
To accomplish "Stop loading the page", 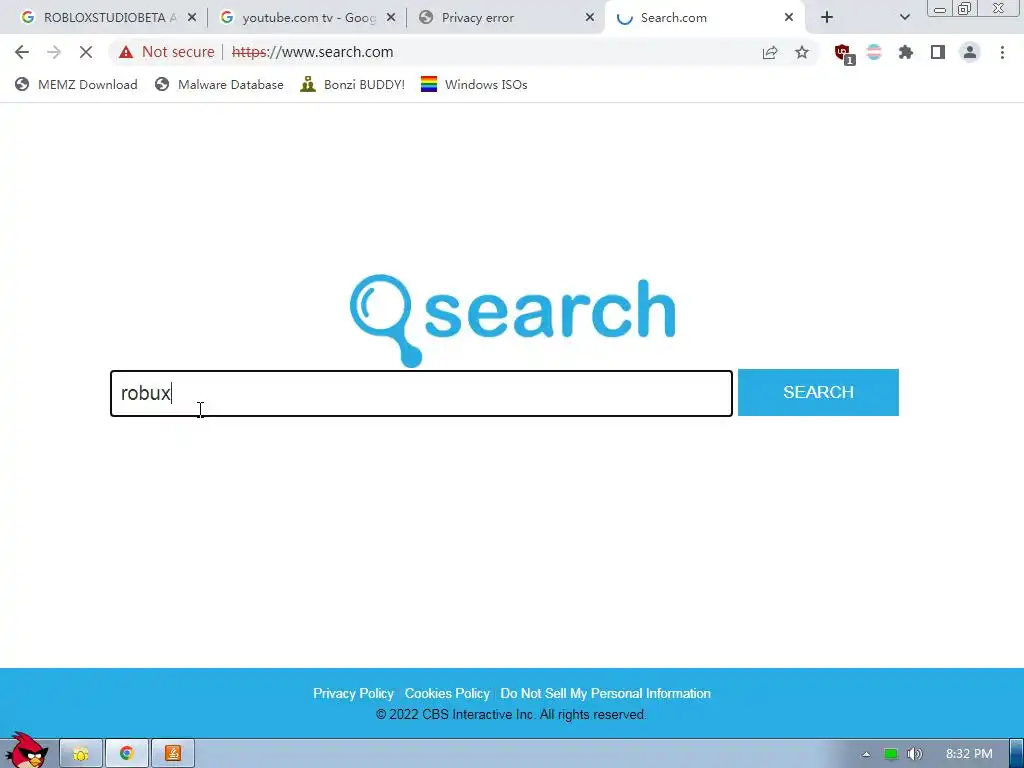I will (x=86, y=52).
